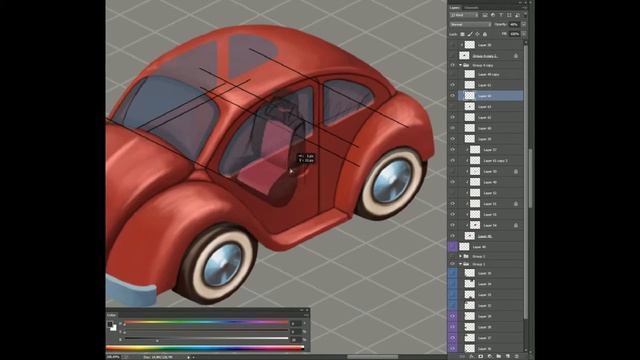Screen dimensions: 640x360
Task: Click the Group 2 label
Action: point(478,256)
